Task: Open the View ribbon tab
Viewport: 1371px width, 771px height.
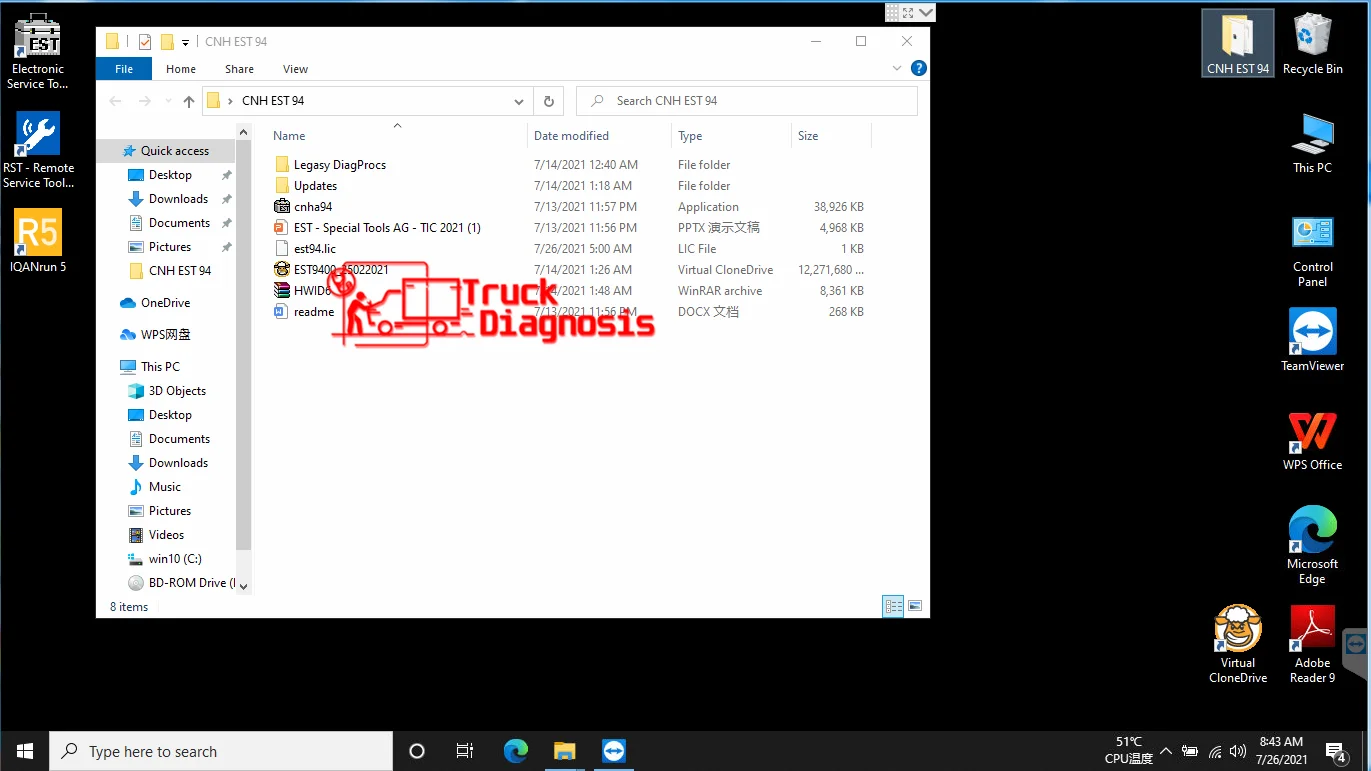Action: pyautogui.click(x=295, y=69)
